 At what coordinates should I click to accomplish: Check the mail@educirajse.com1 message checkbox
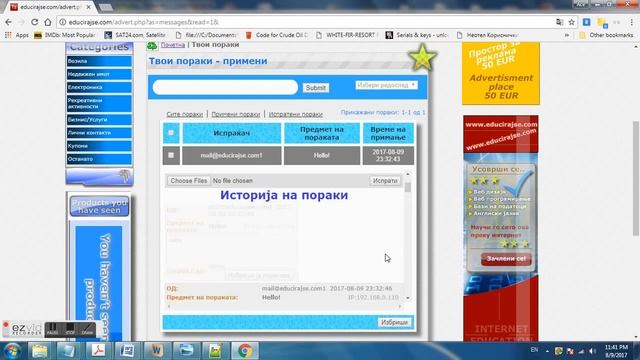click(171, 155)
